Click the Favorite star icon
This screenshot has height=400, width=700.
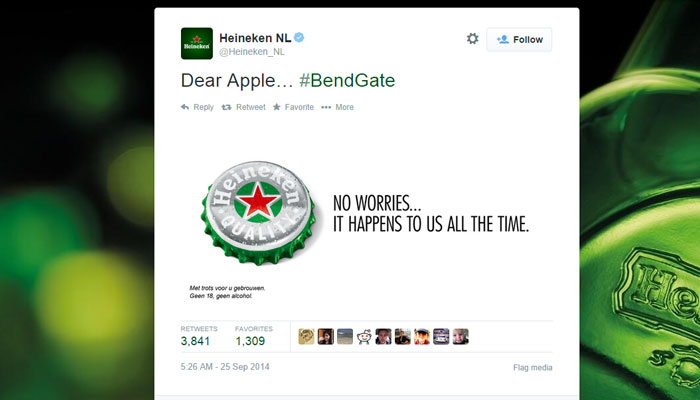click(x=277, y=107)
